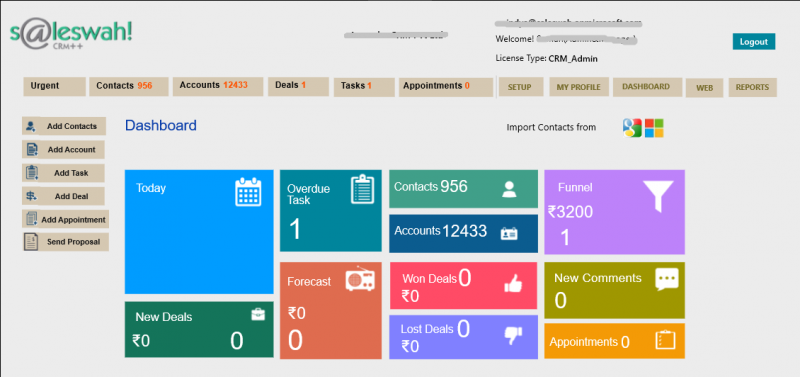The image size is (800, 377).
Task: Click the Add Contacts button
Action: pyautogui.click(x=64, y=126)
